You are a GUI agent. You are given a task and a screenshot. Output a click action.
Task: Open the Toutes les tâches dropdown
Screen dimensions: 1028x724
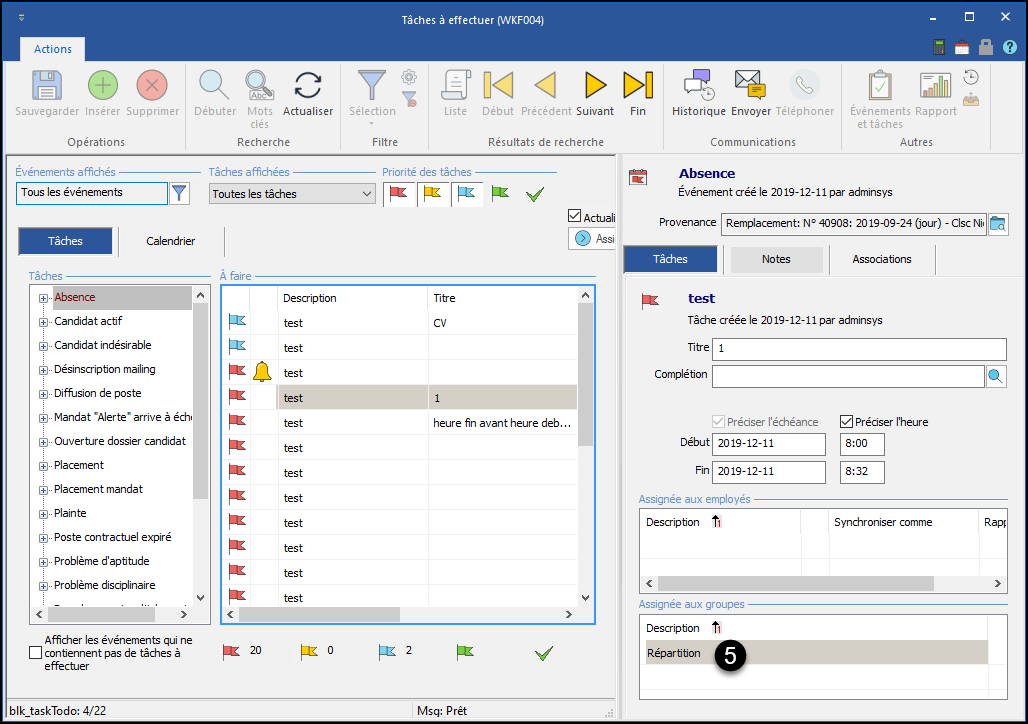(x=366, y=194)
